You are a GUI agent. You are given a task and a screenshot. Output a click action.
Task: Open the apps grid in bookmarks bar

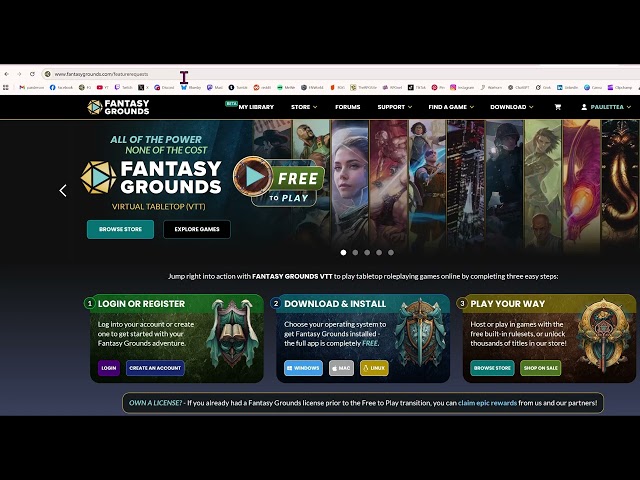click(x=6, y=87)
